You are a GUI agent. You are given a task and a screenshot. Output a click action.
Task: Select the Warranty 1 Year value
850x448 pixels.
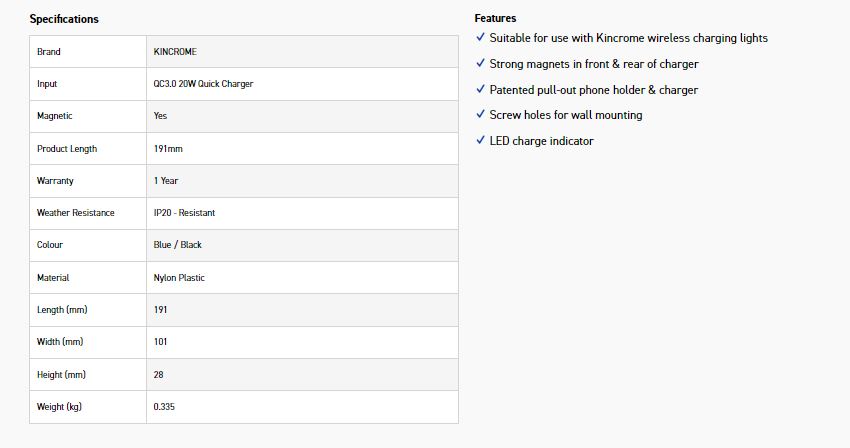(166, 181)
